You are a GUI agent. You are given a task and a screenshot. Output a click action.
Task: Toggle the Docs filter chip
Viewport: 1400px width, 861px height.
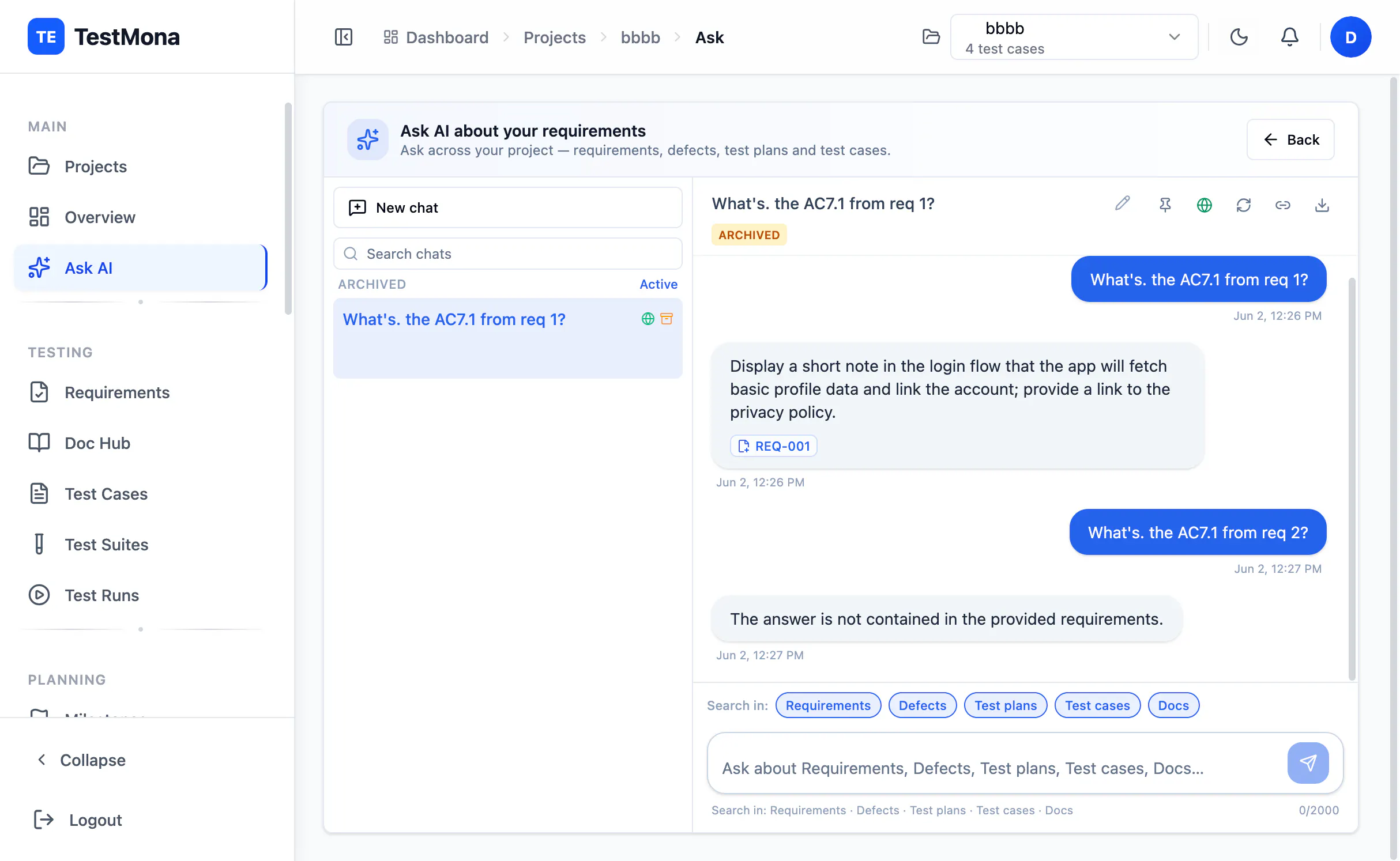point(1173,705)
